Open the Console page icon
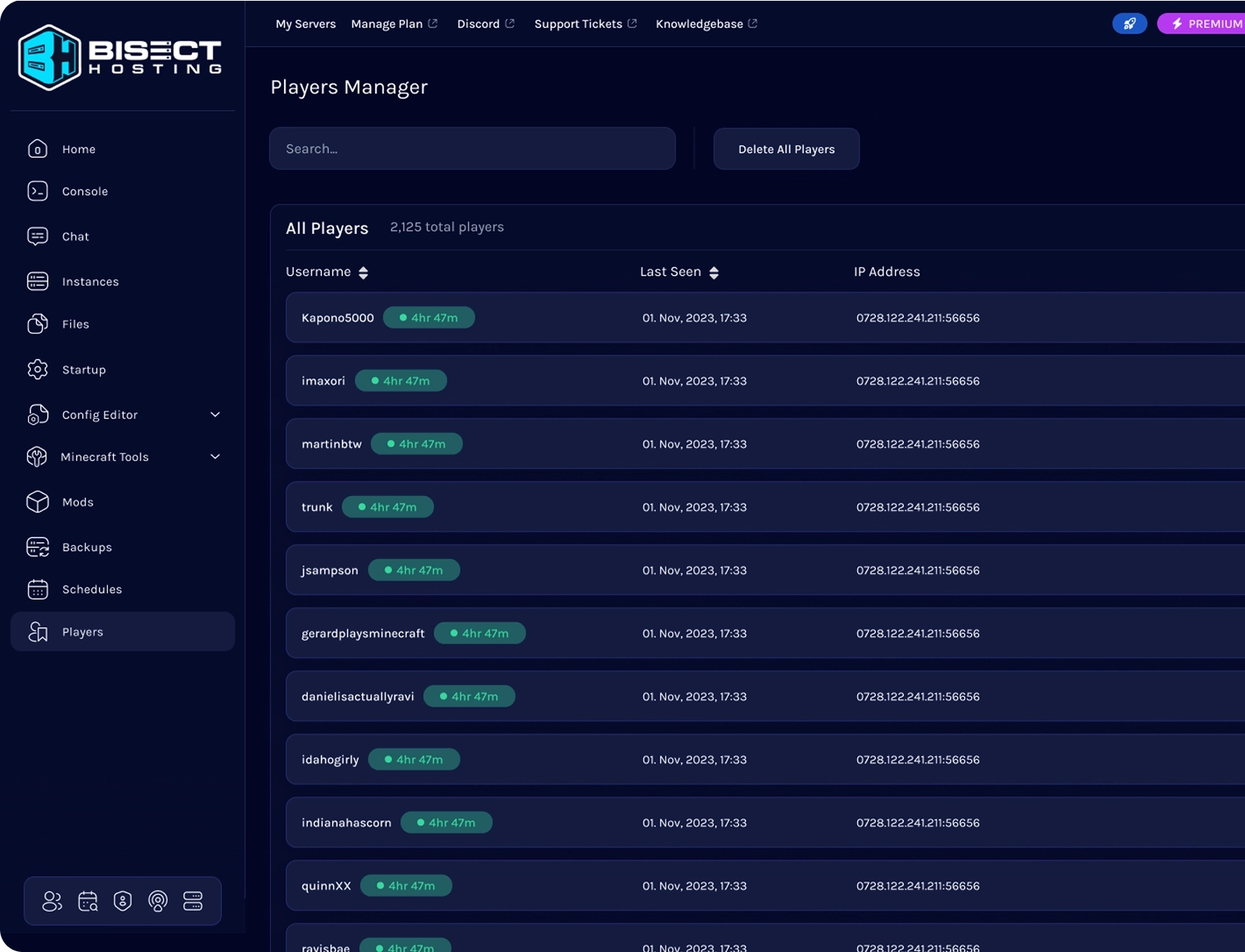The height and width of the screenshot is (952, 1245). click(37, 191)
